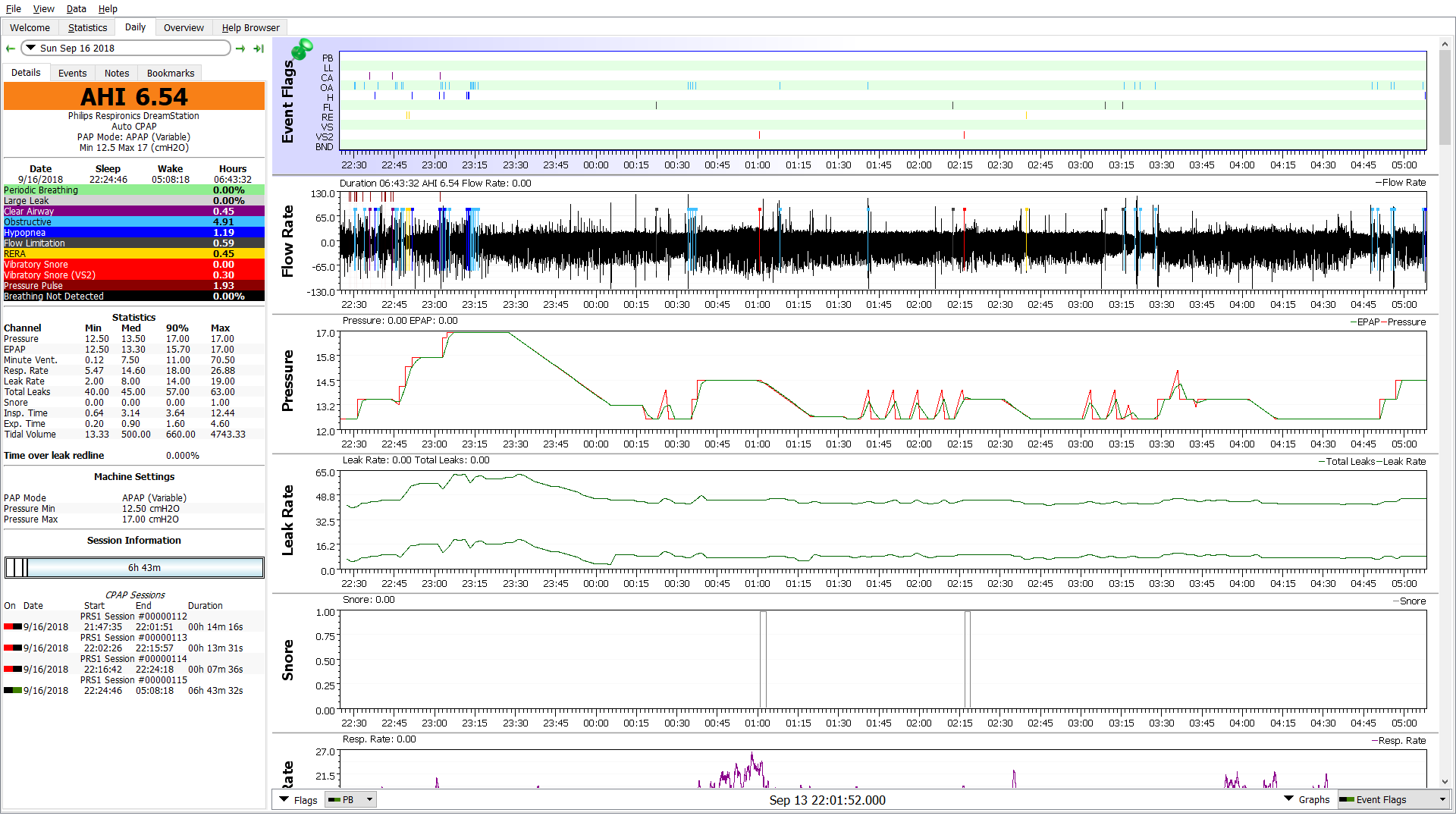Toggle session #00000112 on/off indicator
Image resolution: width=1456 pixels, height=819 pixels.
[13, 627]
